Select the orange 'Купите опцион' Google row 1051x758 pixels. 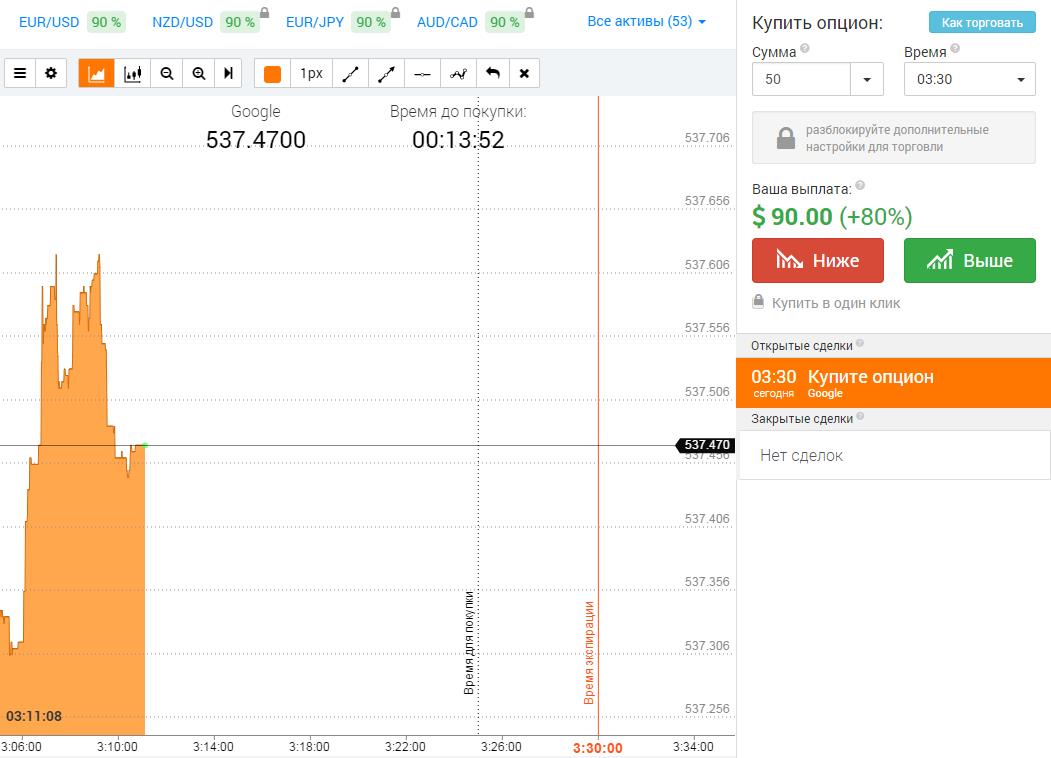point(893,383)
